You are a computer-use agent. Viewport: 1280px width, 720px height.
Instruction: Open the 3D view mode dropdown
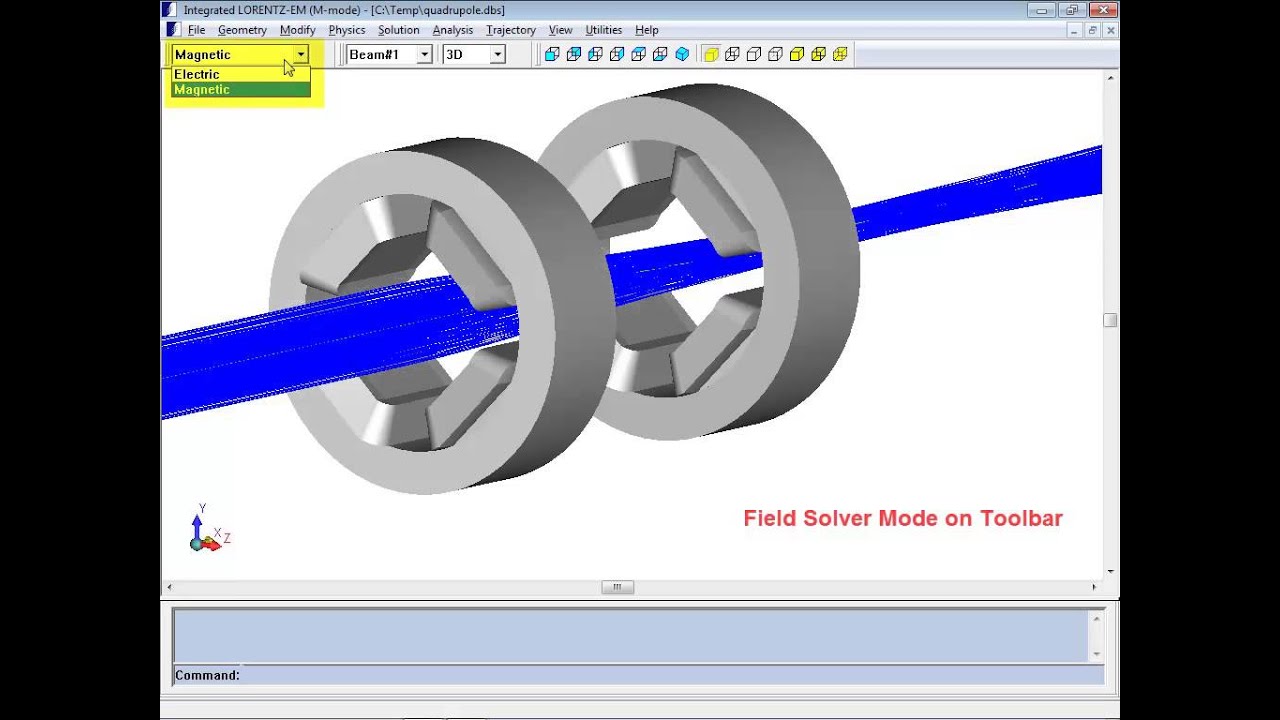click(x=497, y=54)
